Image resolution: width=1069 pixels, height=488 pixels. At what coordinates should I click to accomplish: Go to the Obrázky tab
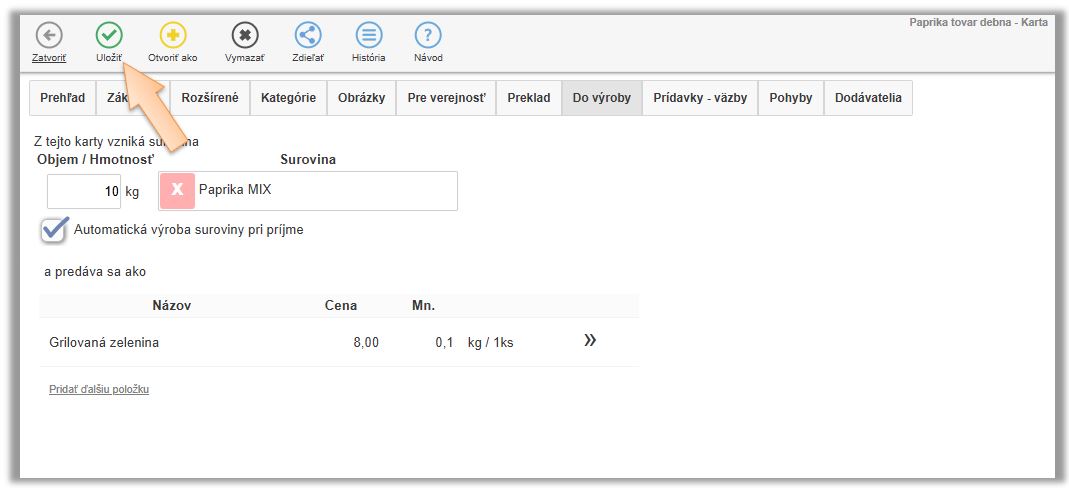(x=361, y=98)
